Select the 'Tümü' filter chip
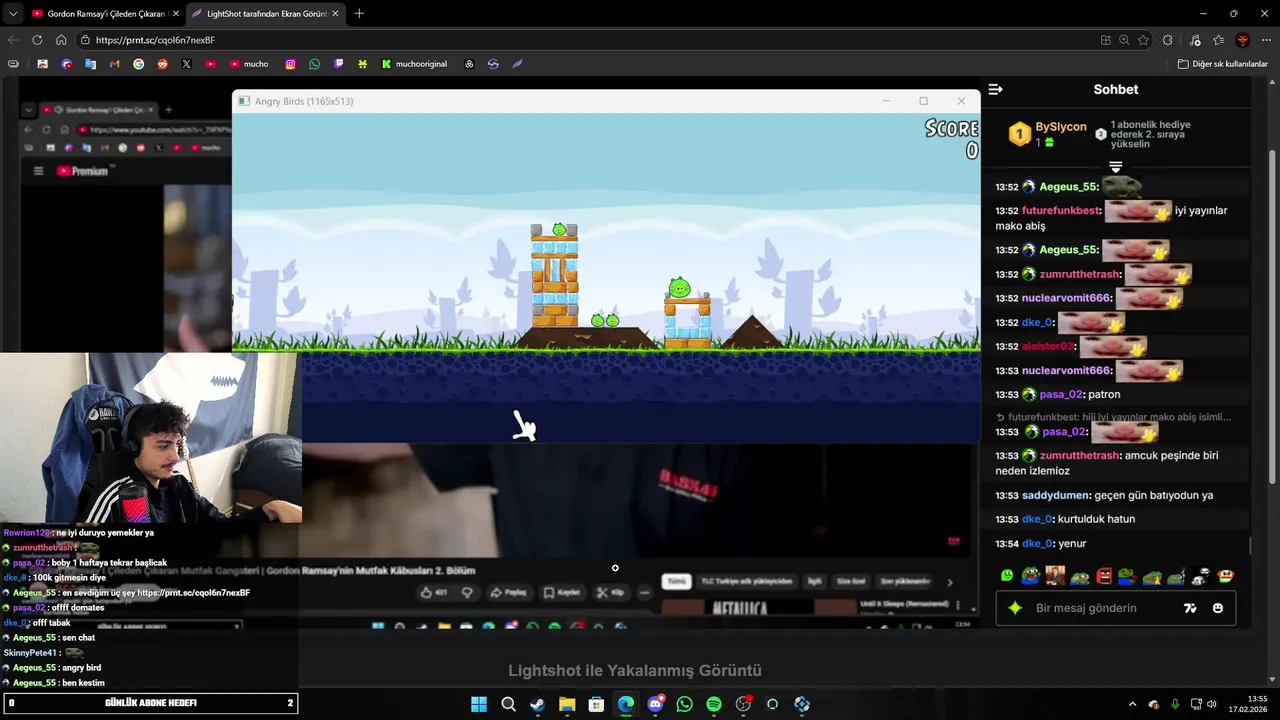This screenshot has width=1280, height=720. coord(677,581)
